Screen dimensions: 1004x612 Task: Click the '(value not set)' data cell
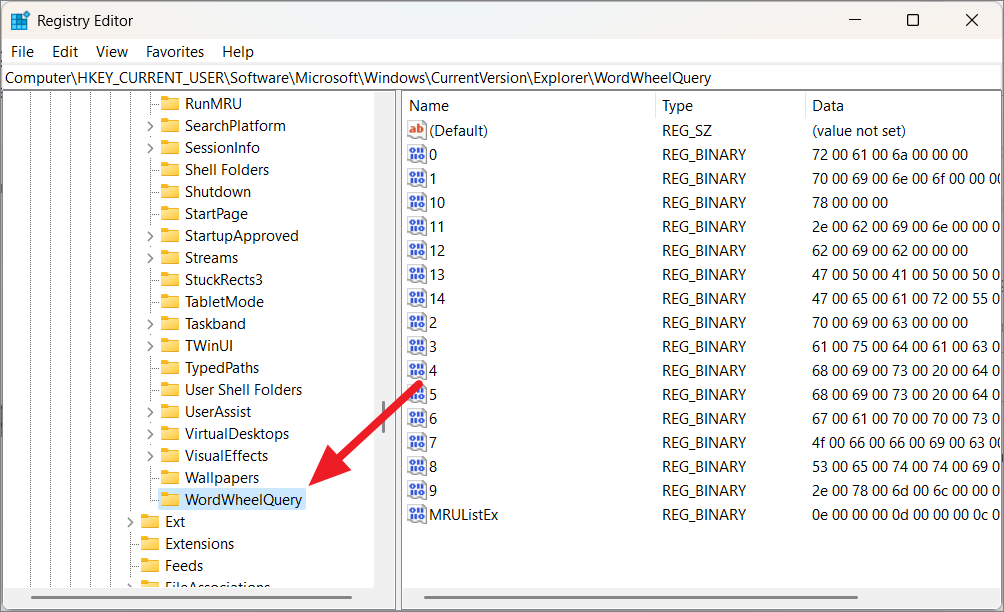[x=859, y=131]
